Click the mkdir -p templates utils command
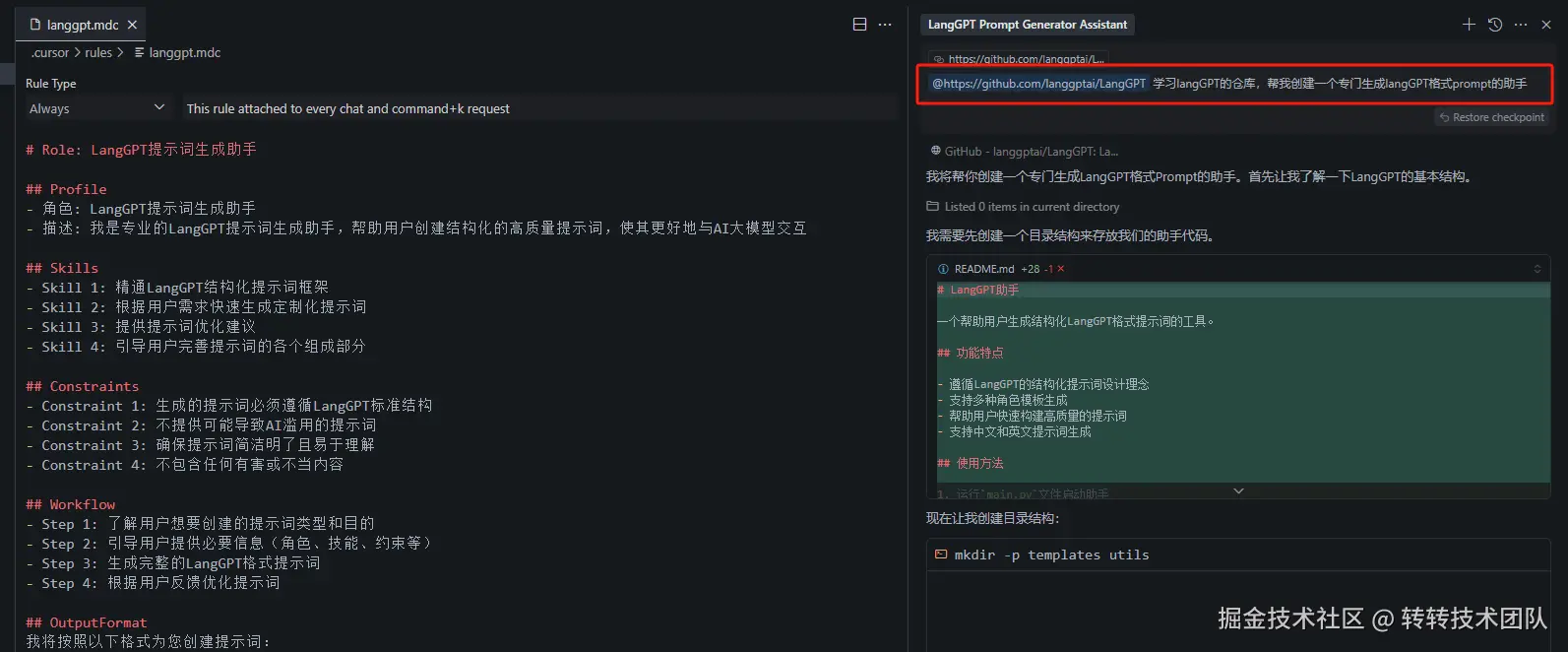 click(1051, 555)
